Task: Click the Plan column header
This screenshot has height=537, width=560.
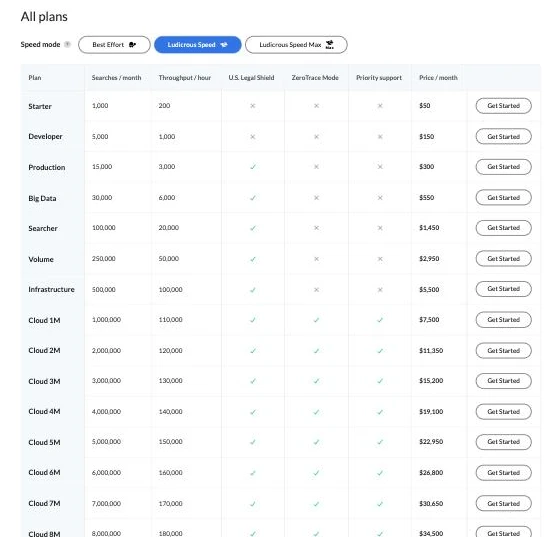Action: click(x=35, y=77)
